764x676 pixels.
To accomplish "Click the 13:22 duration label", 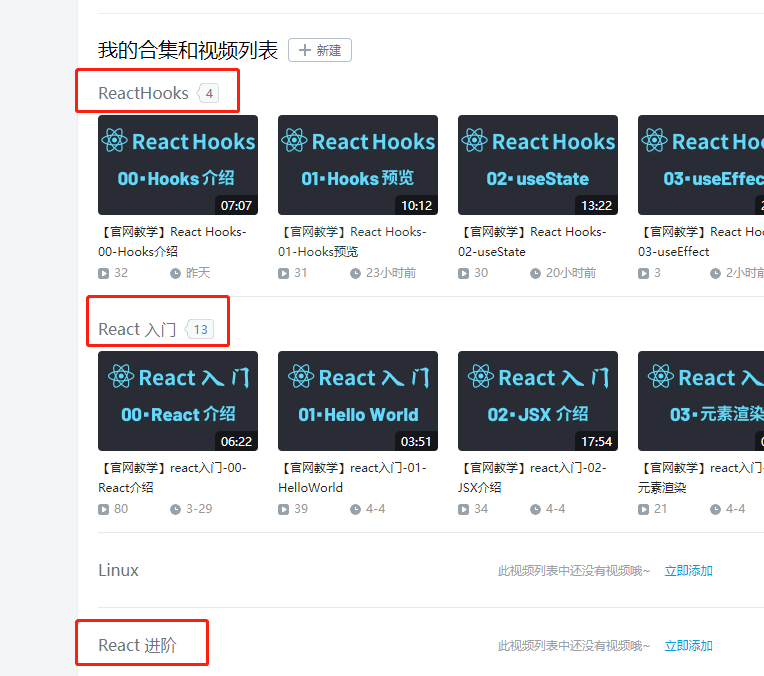I will click(596, 206).
